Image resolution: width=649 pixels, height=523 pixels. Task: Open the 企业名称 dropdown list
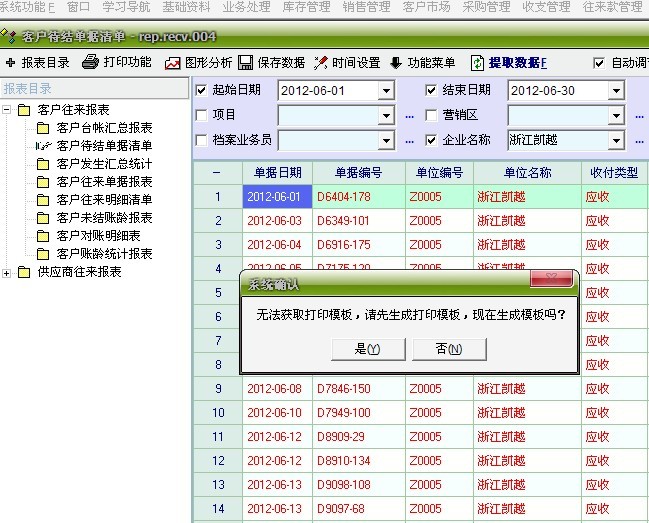615,140
